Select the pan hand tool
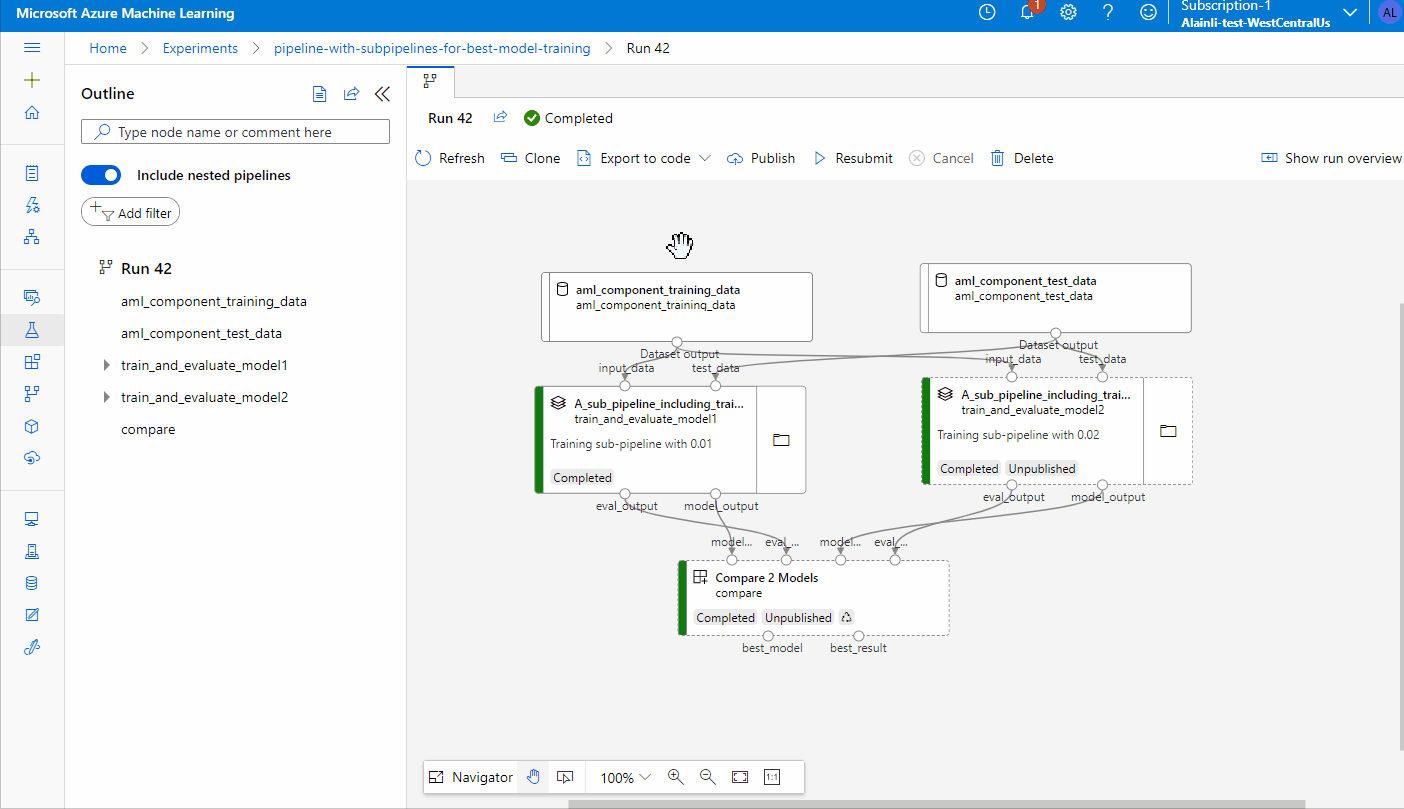Image resolution: width=1404 pixels, height=809 pixels. [x=533, y=777]
